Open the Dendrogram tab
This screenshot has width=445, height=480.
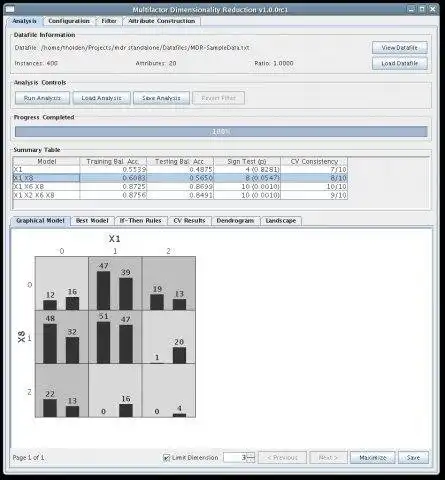coord(235,221)
